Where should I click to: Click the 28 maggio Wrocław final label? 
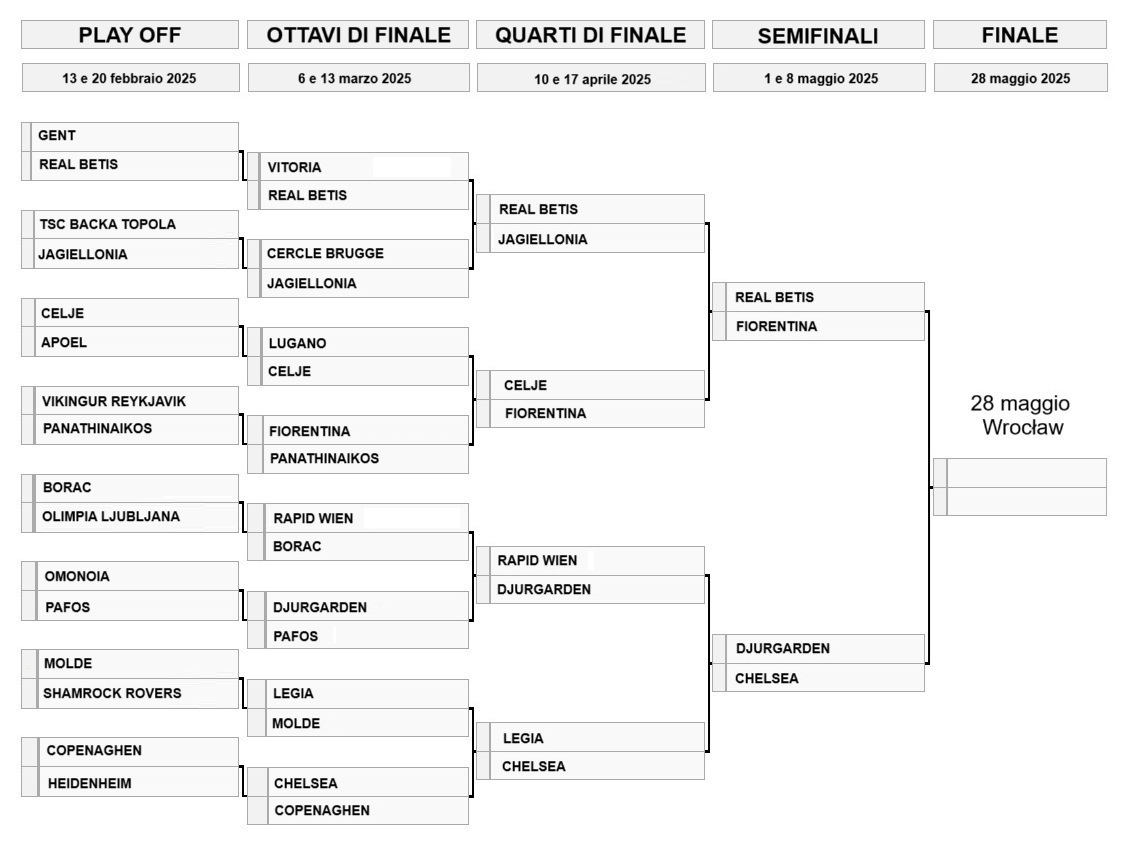(1020, 416)
